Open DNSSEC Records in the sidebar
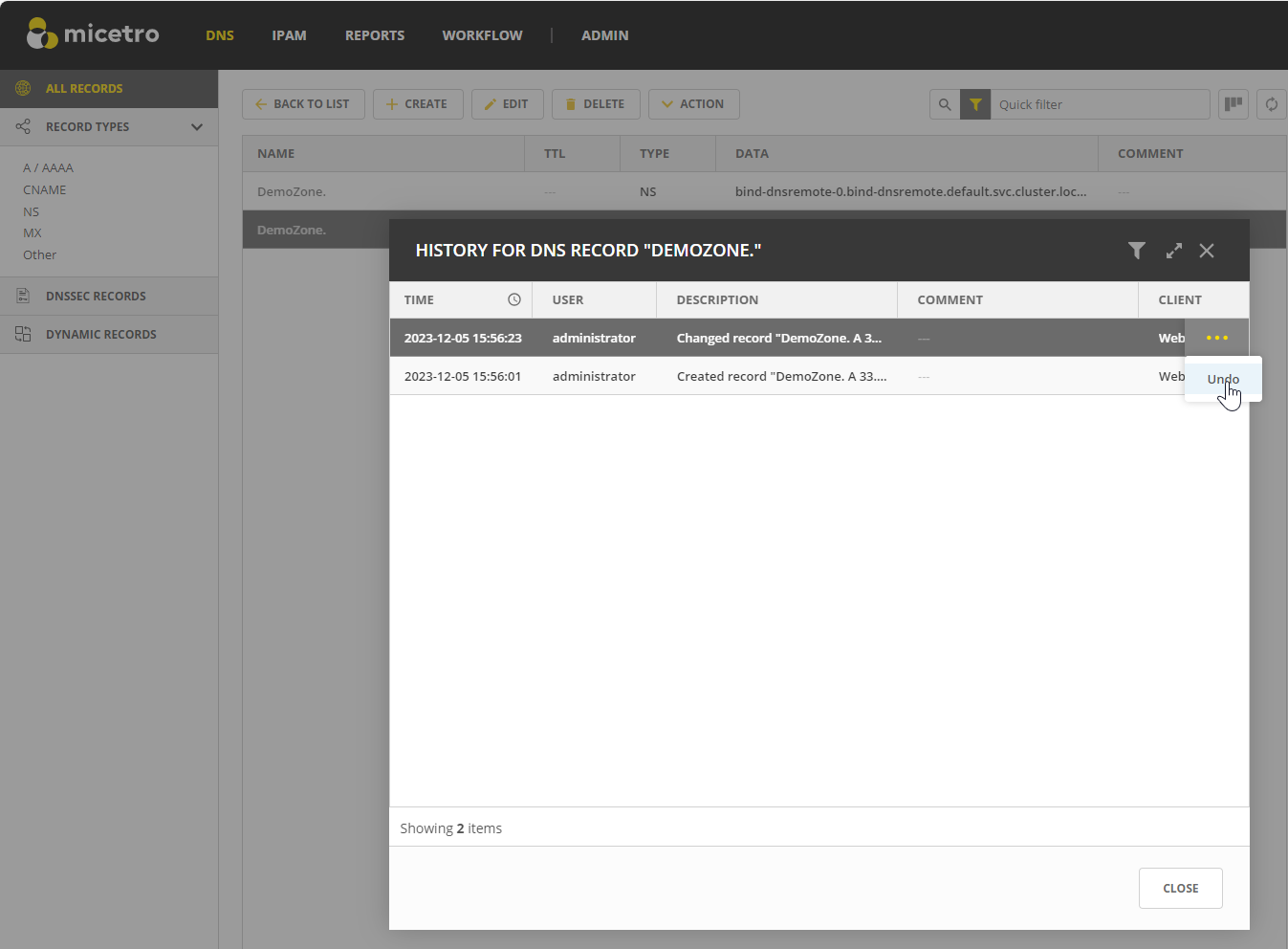Screen dimensions: 1288x949 pos(96,297)
